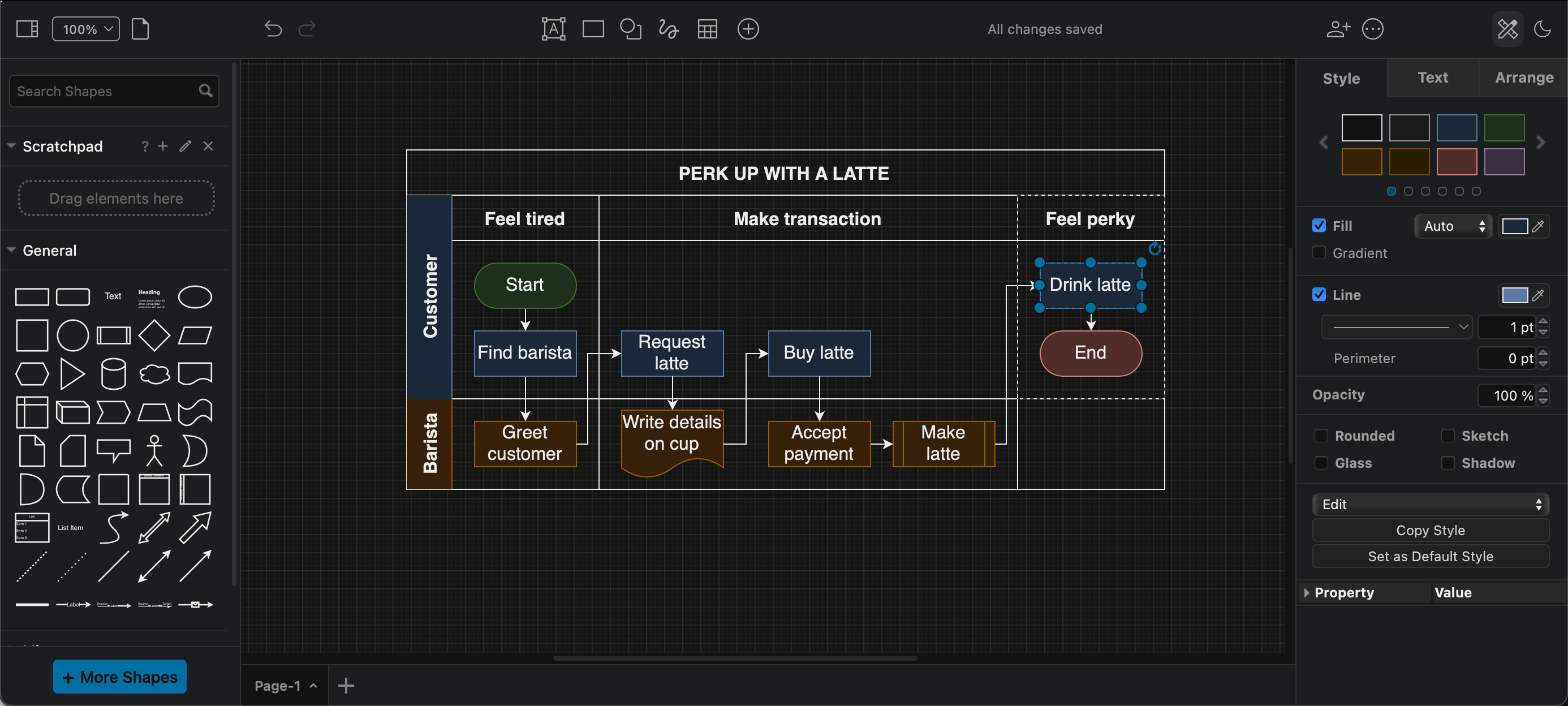Image resolution: width=1568 pixels, height=706 pixels.
Task: Enable the Gradient checkbox
Action: (x=1320, y=252)
